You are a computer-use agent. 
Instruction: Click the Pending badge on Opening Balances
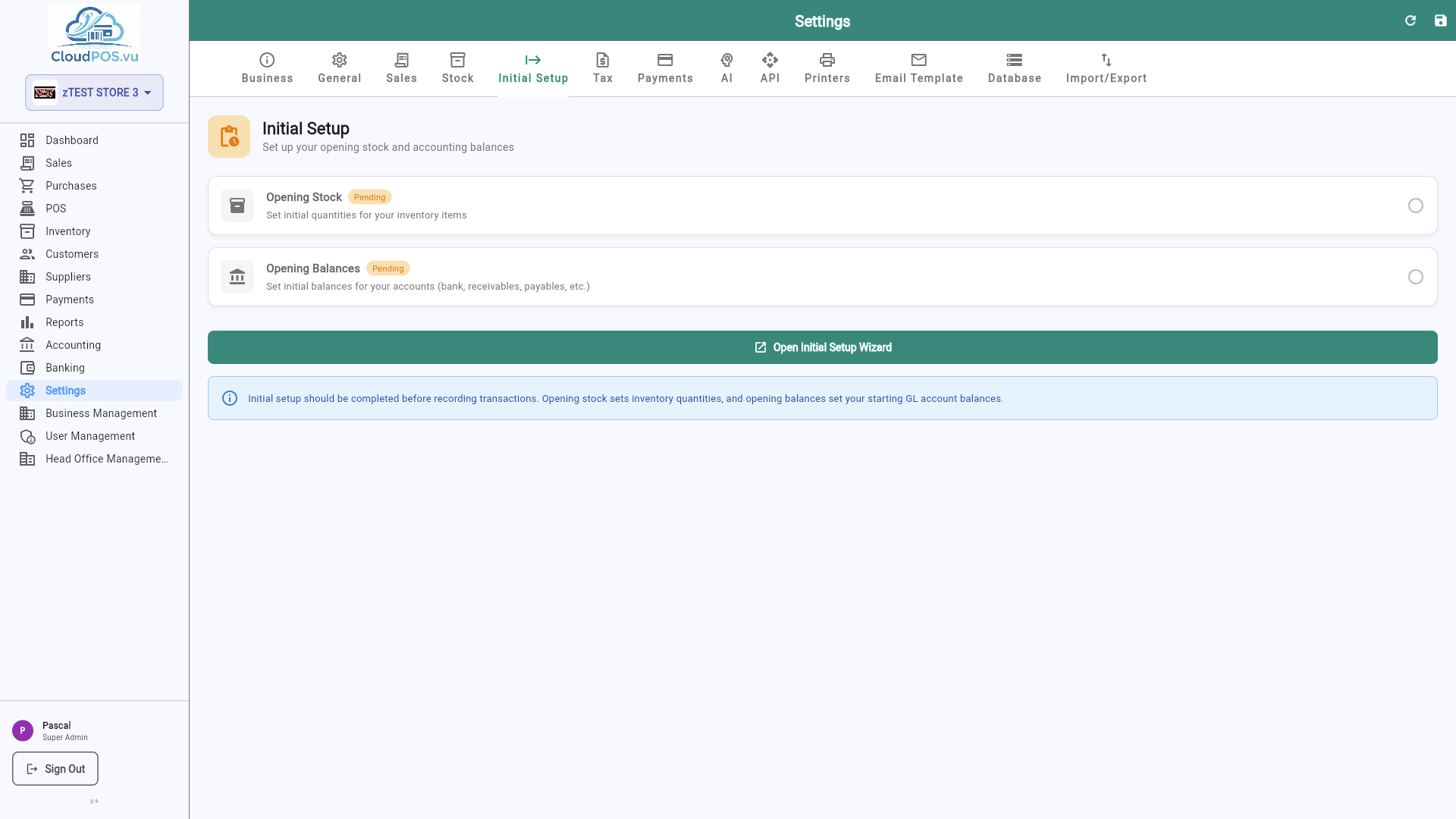388,268
